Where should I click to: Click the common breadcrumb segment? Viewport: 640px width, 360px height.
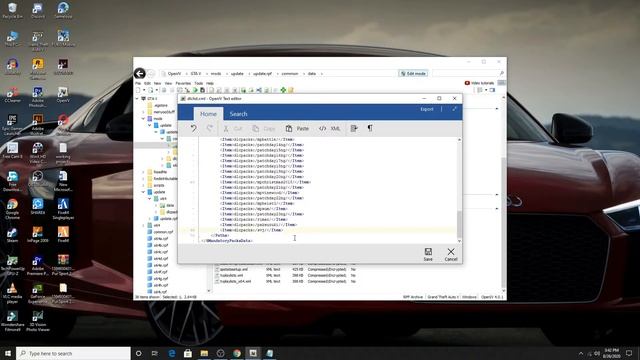click(x=290, y=74)
